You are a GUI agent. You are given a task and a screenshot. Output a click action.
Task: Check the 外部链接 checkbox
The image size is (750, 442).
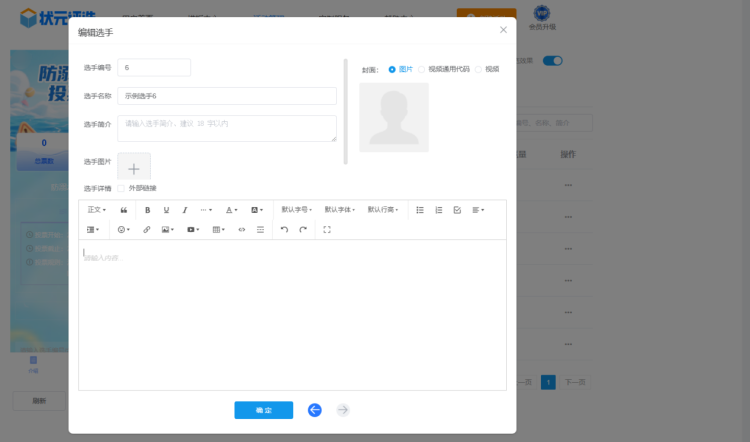pyautogui.click(x=121, y=188)
